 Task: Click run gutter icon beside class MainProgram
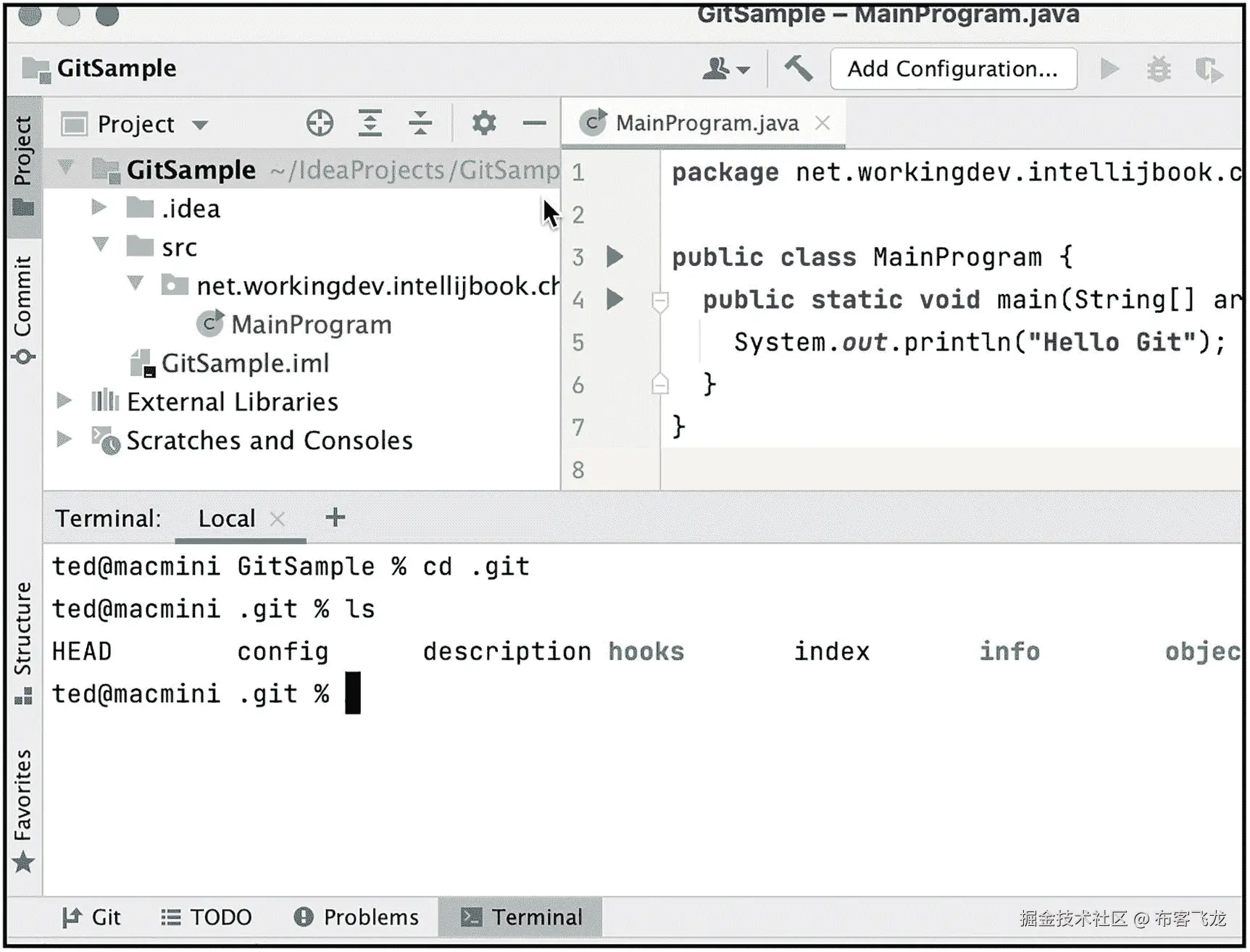coord(615,256)
